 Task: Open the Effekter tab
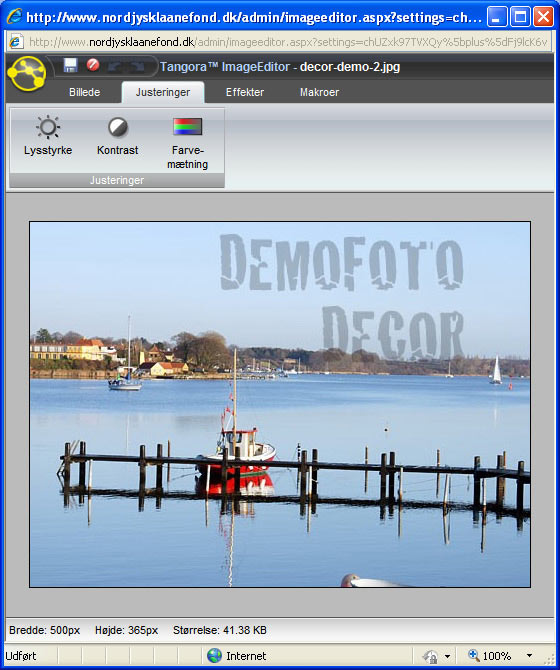point(245,92)
